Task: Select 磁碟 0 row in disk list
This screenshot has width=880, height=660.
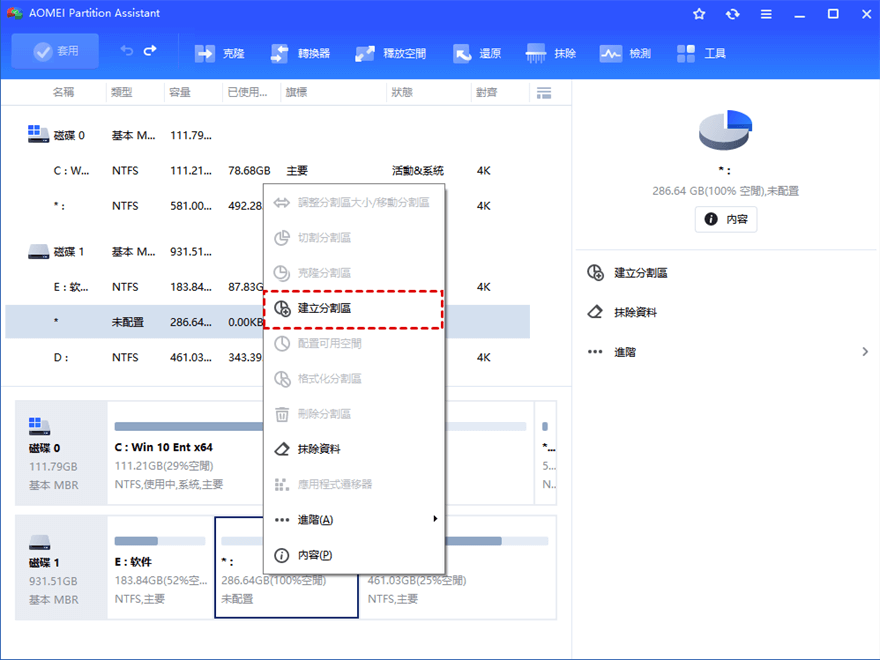Action: pyautogui.click(x=267, y=135)
